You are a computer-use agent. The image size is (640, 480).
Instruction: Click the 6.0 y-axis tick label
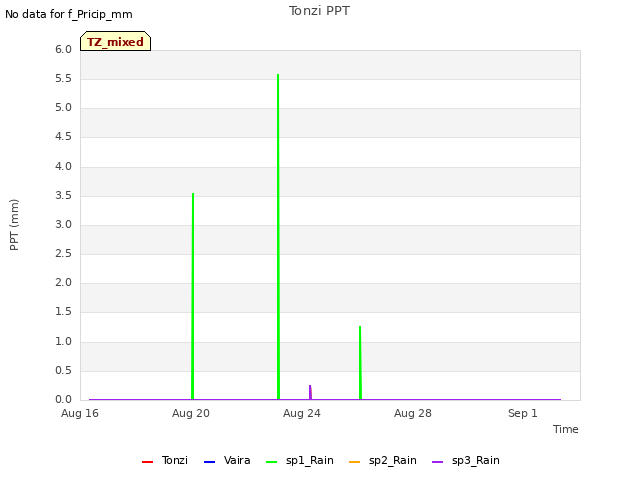click(63, 49)
